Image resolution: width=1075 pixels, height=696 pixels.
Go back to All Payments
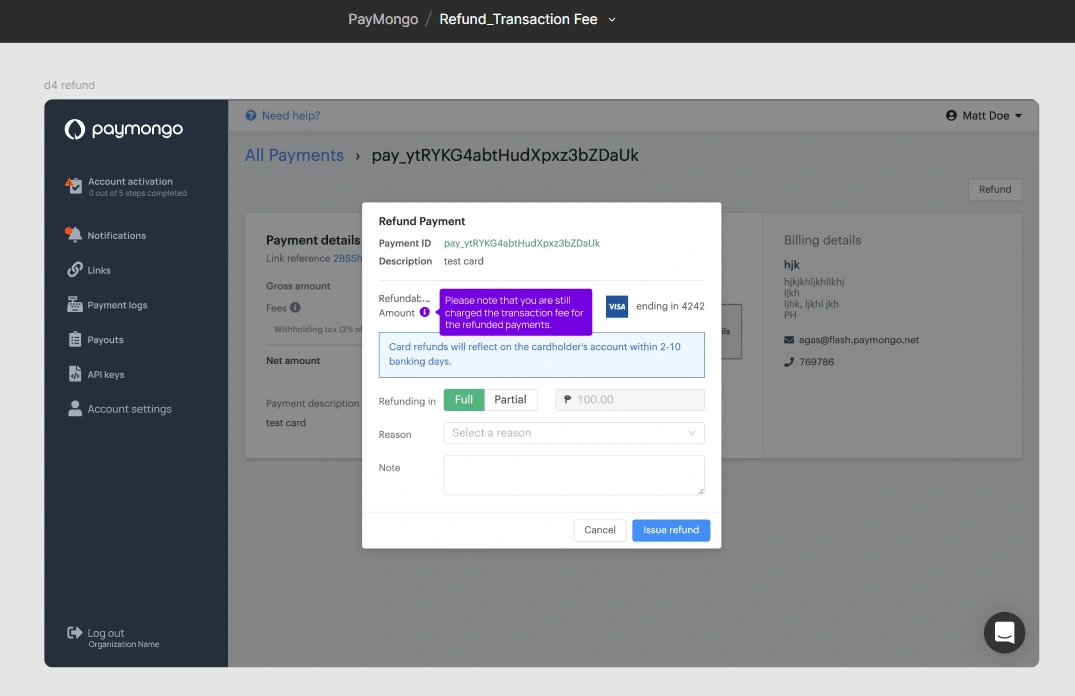click(294, 155)
